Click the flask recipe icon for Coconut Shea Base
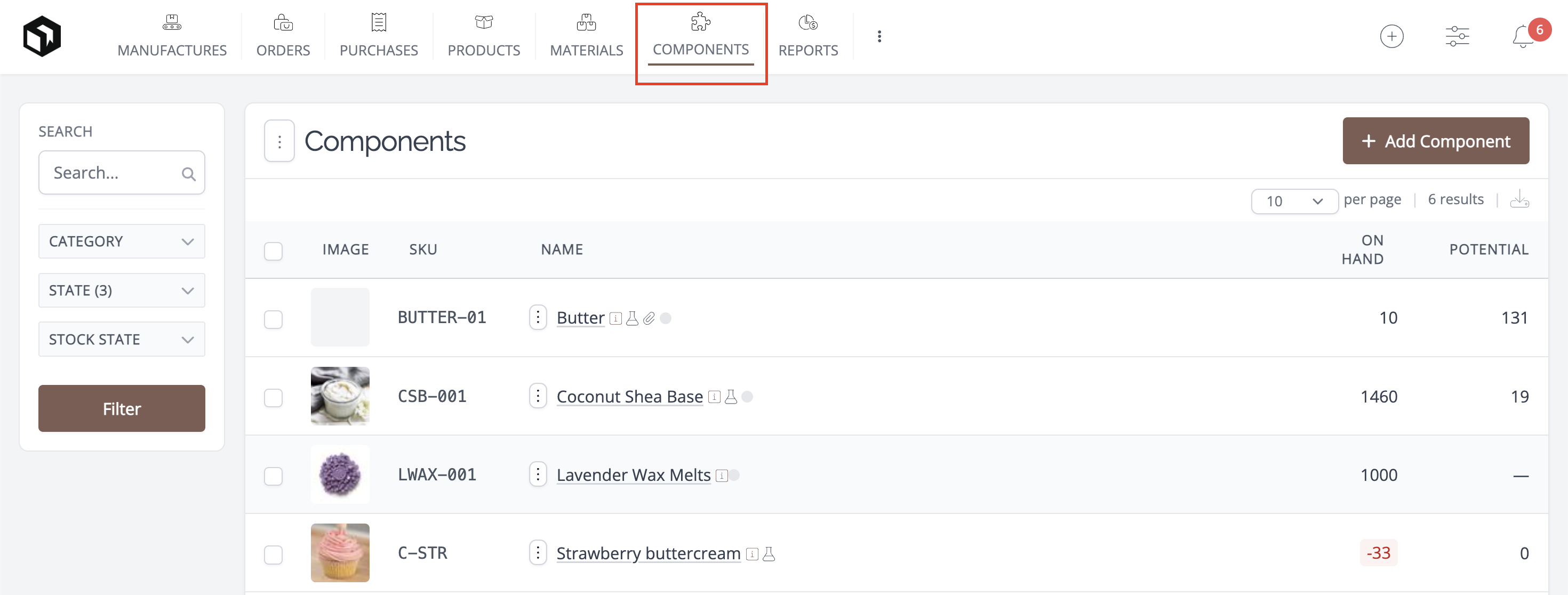1568x595 pixels. [x=731, y=397]
